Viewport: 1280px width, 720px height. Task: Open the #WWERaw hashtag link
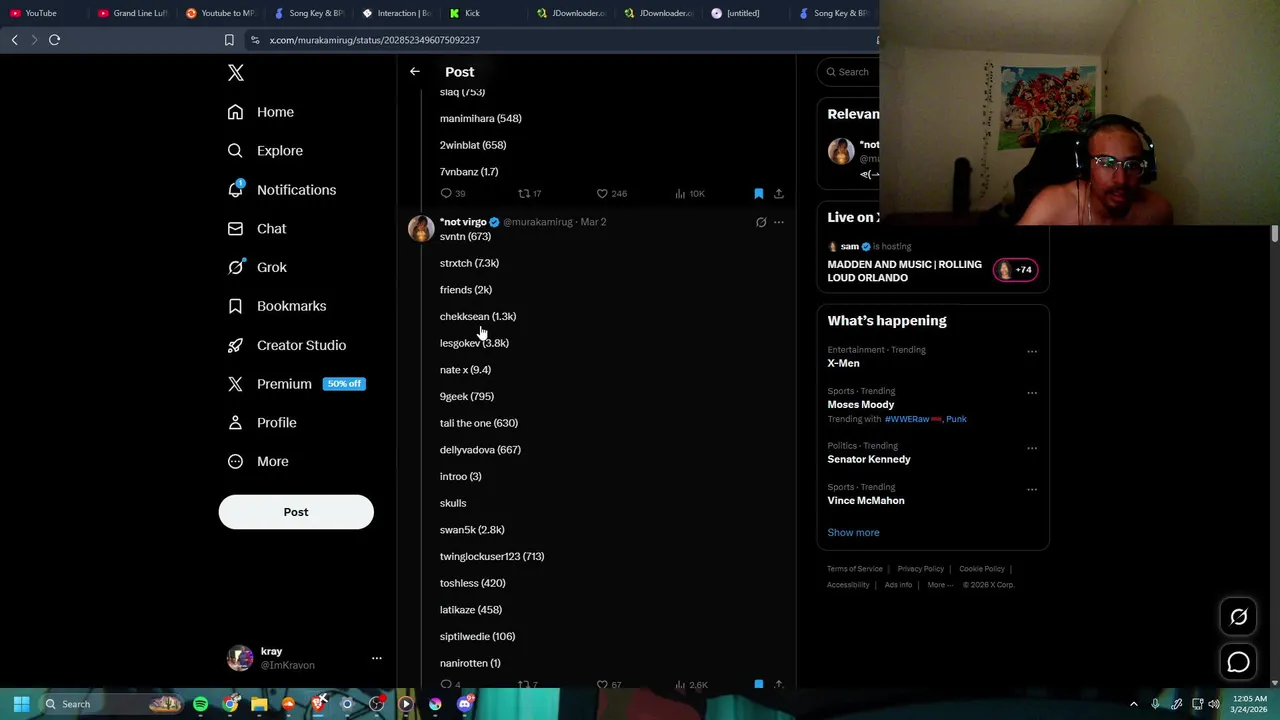(x=907, y=419)
